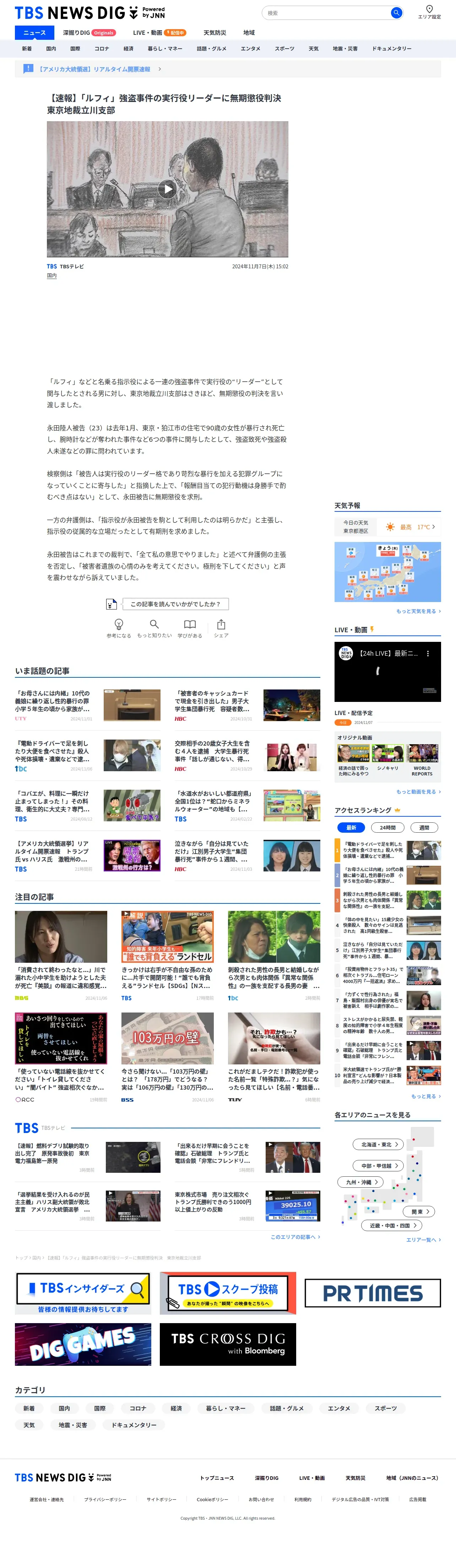Image resolution: width=456 pixels, height=1568 pixels.
Task: Open 関東 area news
Action: point(419,1211)
